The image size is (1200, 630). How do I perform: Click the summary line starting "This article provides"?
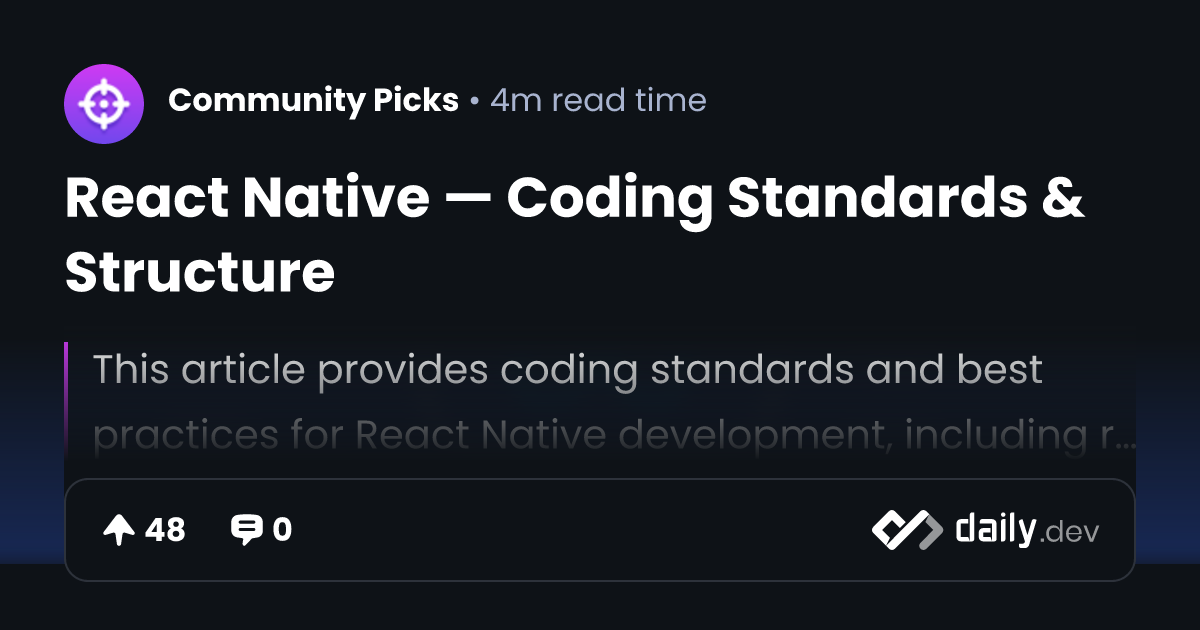coord(567,370)
